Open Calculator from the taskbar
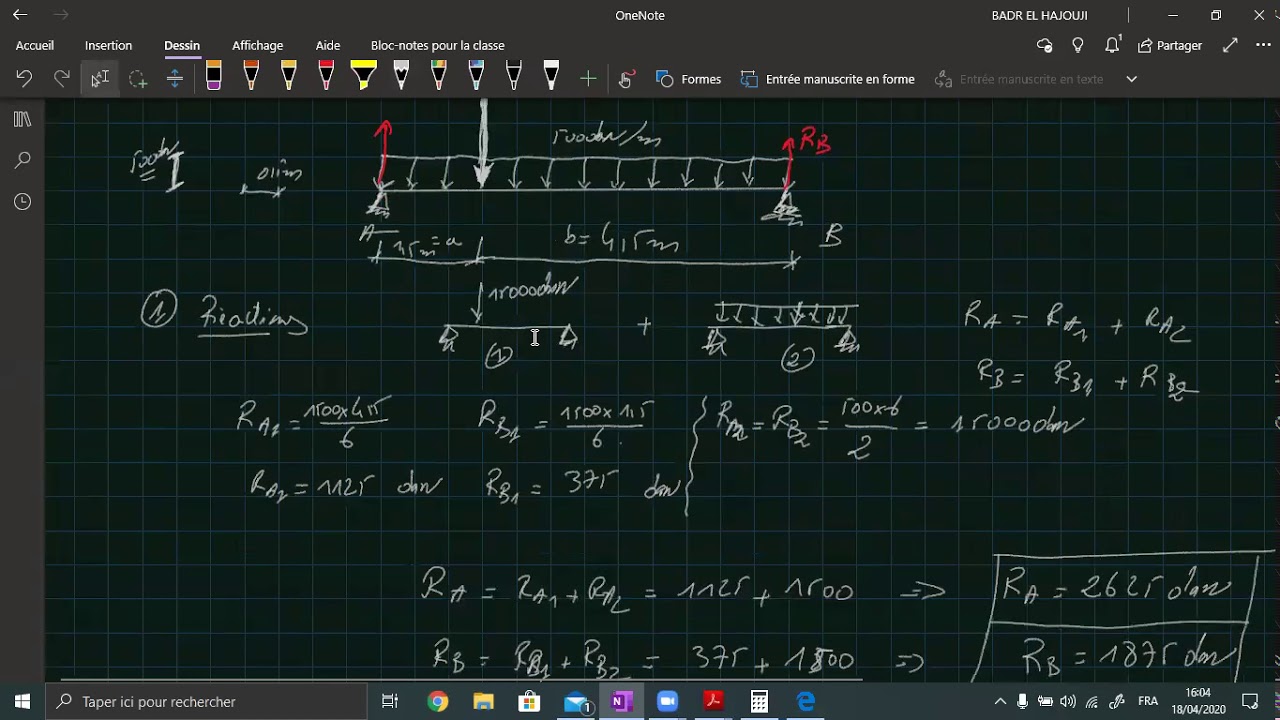This screenshot has width=1280, height=720. pyautogui.click(x=759, y=702)
